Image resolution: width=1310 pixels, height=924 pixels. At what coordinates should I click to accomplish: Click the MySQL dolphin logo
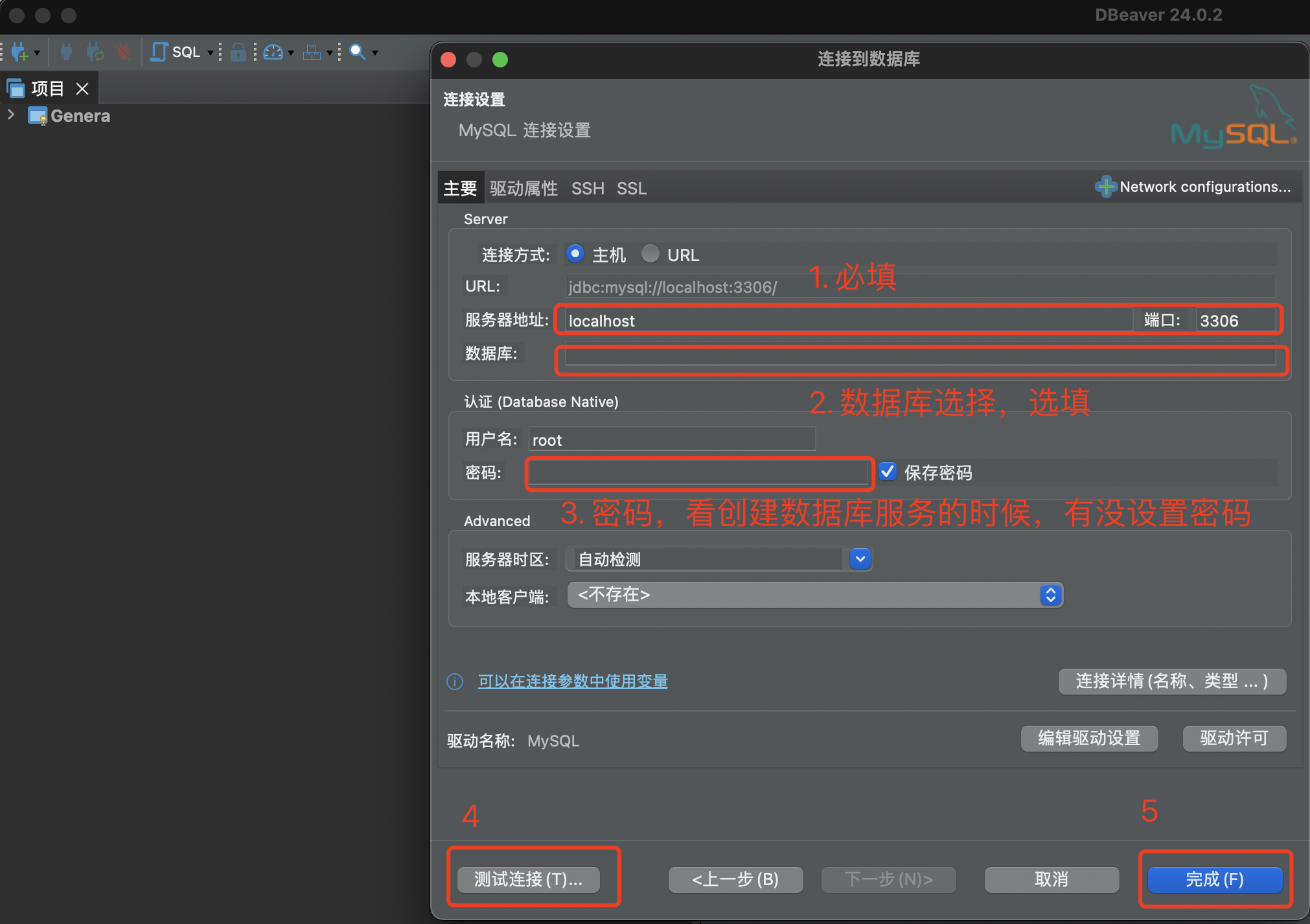tap(1234, 117)
